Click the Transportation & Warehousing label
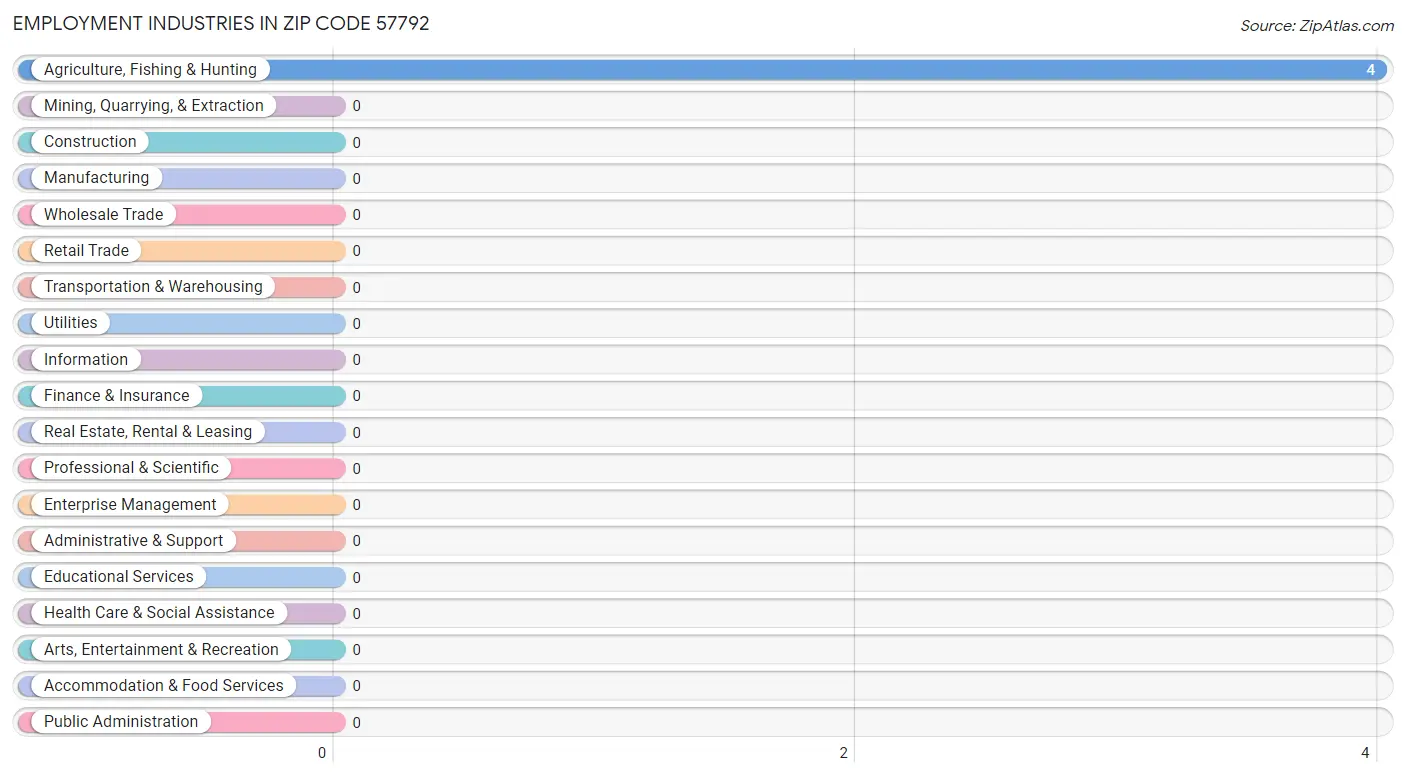 point(153,287)
